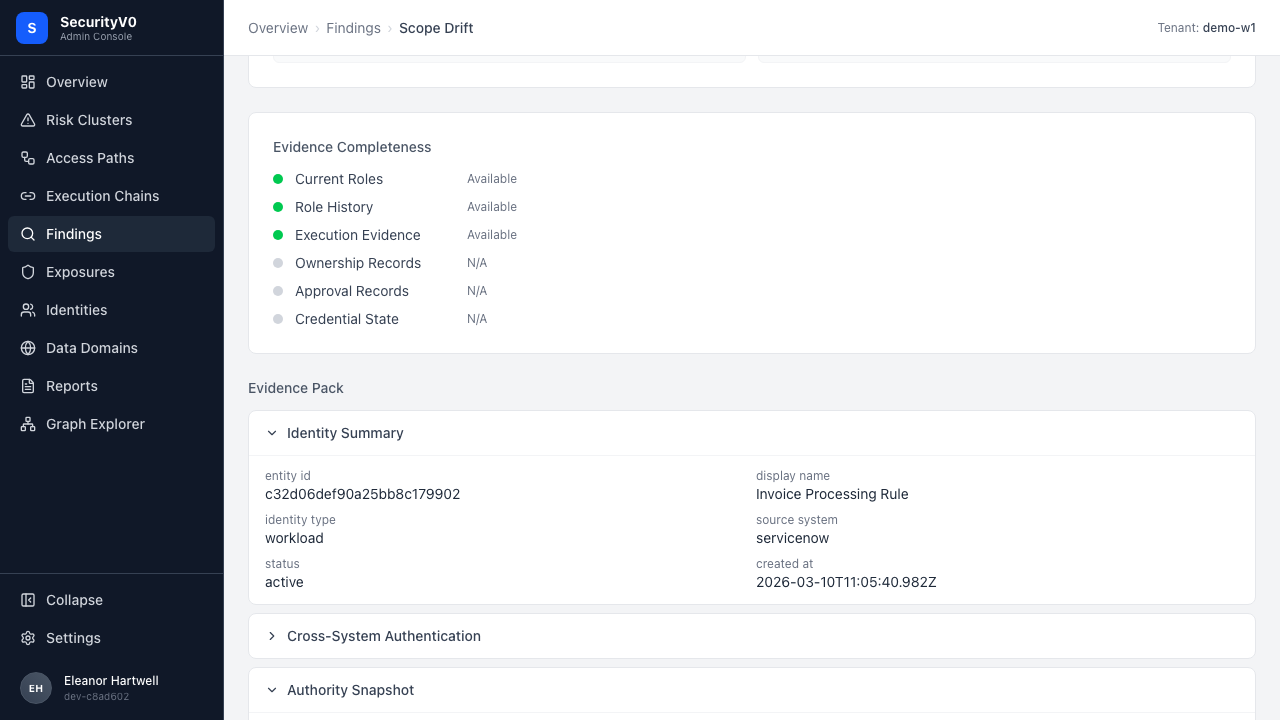Image resolution: width=1280 pixels, height=720 pixels.
Task: Click Ownership Records gray status dot
Action: [278, 263]
